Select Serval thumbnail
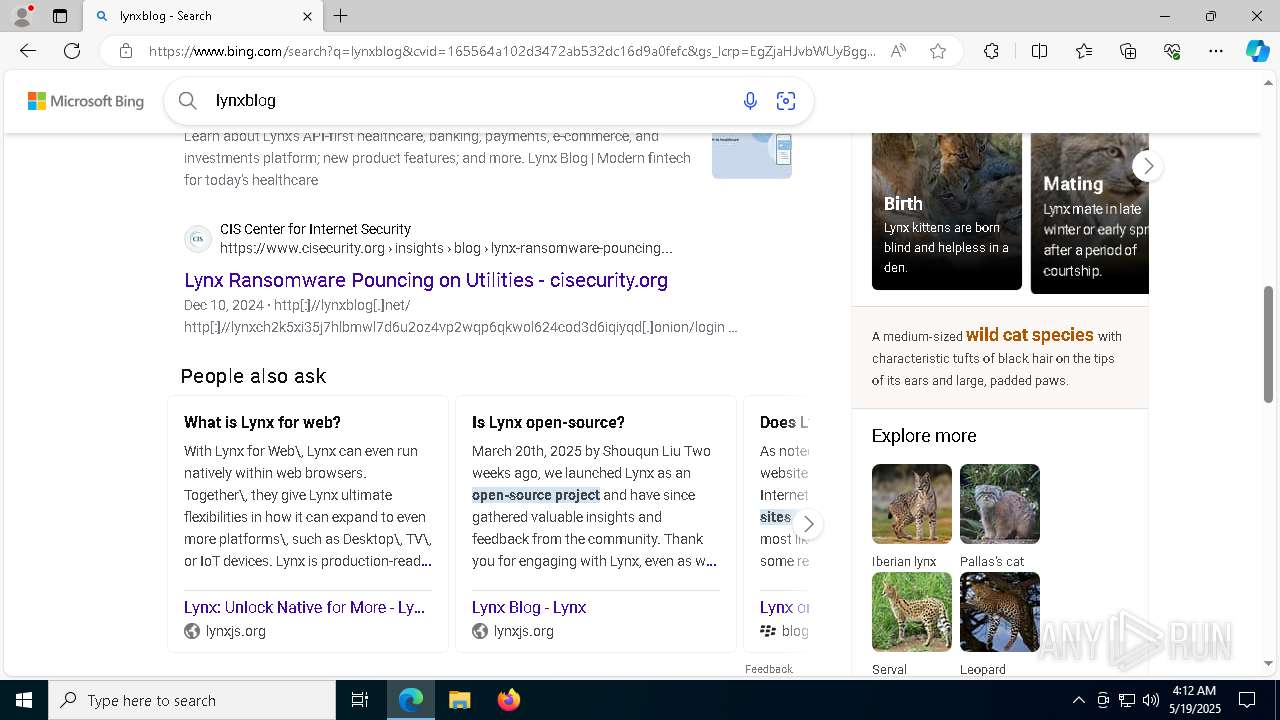The height and width of the screenshot is (720, 1280). 912,612
